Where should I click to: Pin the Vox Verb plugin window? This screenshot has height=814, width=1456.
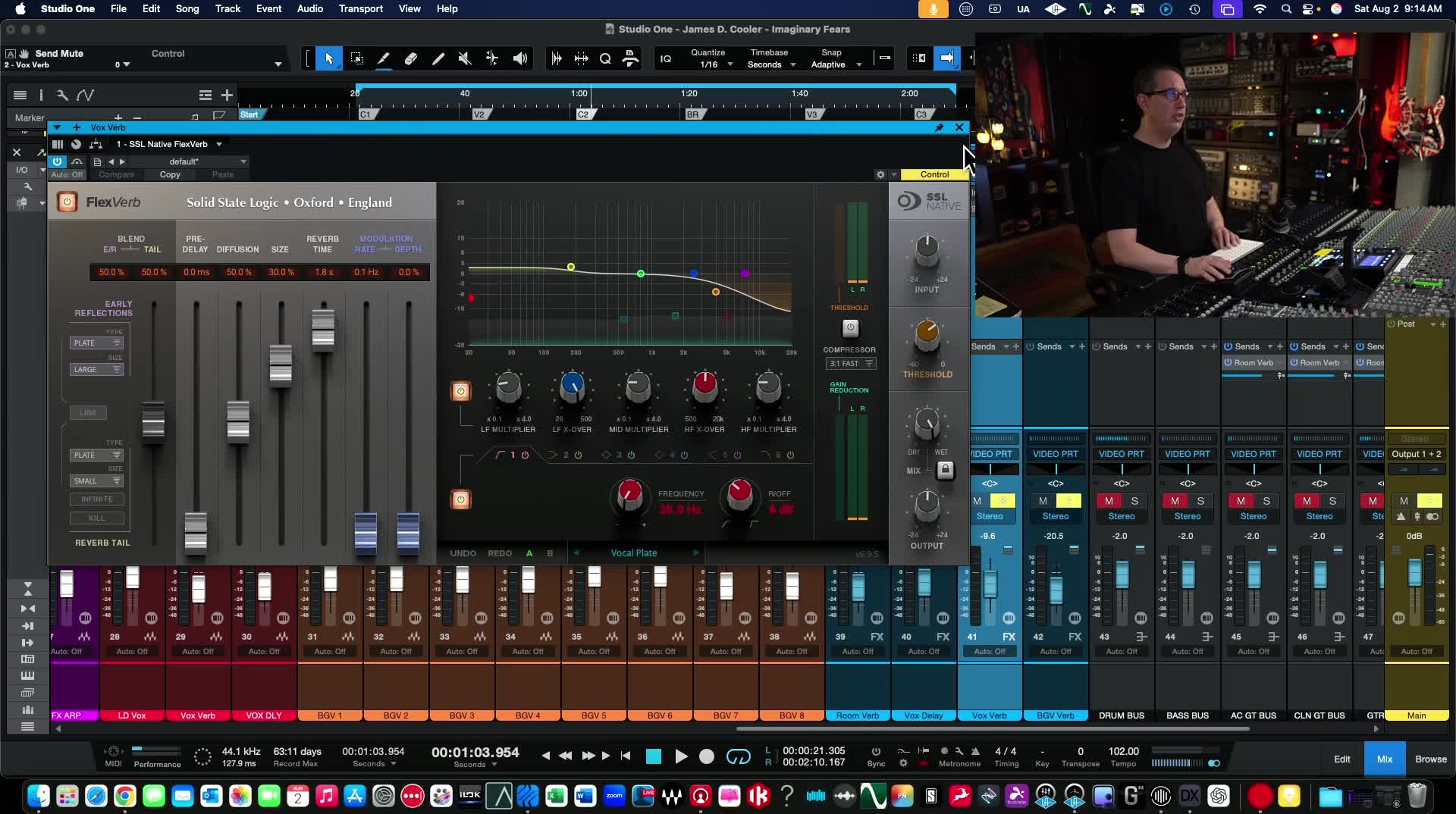click(x=939, y=127)
